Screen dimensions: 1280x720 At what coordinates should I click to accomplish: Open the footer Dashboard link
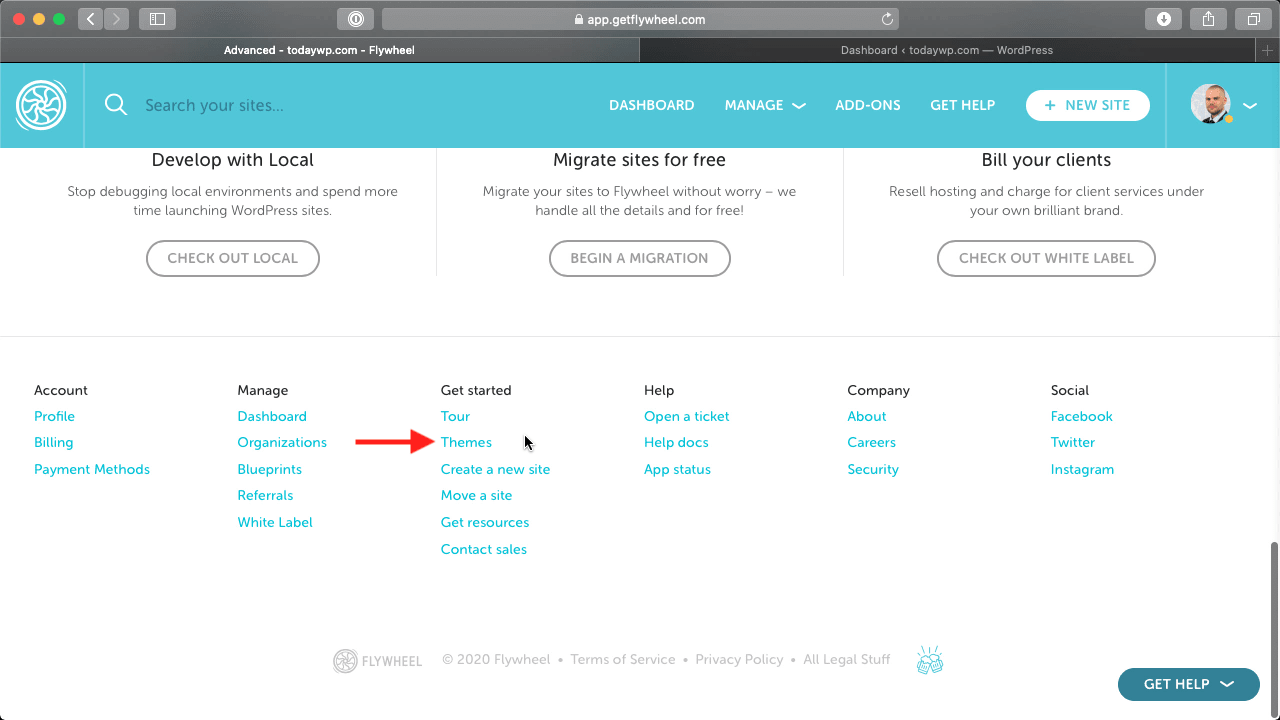point(272,416)
